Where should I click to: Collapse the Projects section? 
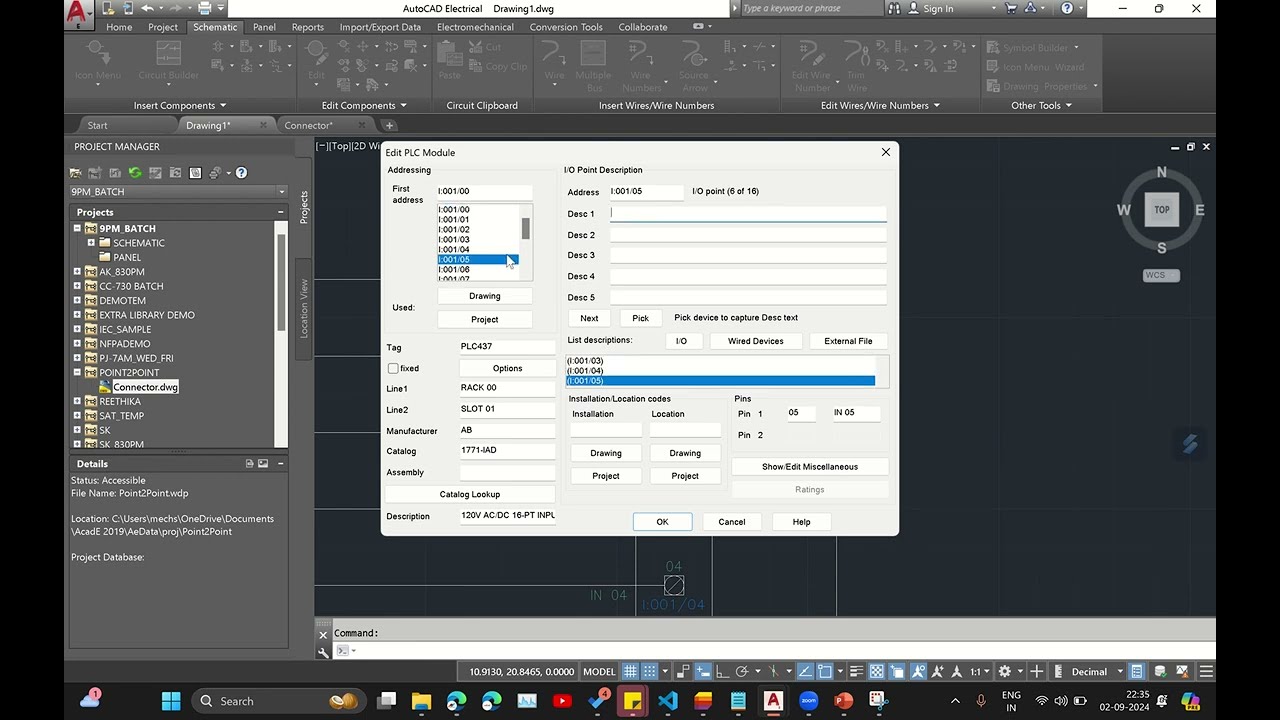280,212
